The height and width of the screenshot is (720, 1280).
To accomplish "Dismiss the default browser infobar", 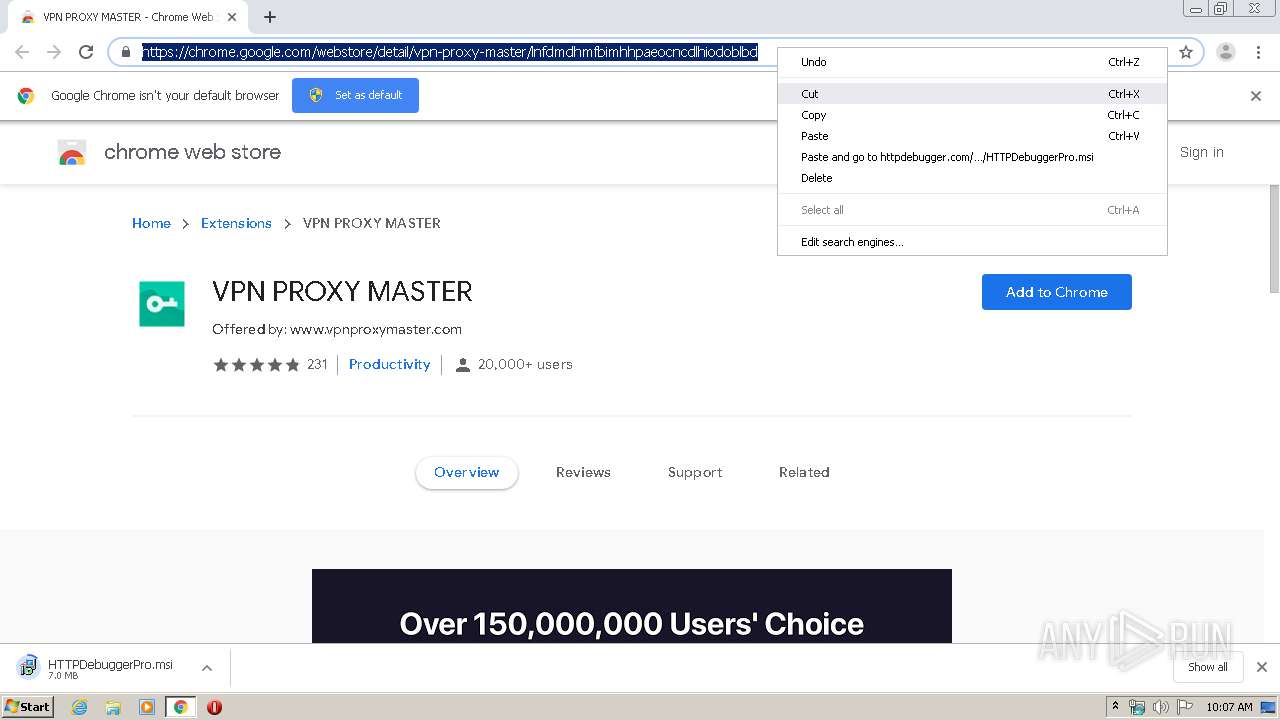I will pos(1256,96).
